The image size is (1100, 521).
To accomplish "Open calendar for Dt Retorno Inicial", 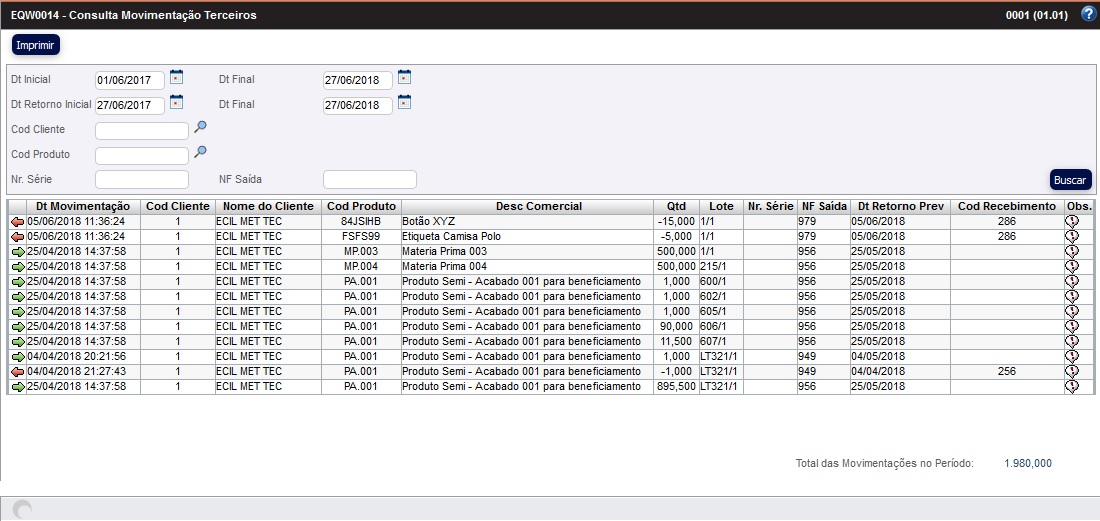I will point(177,102).
